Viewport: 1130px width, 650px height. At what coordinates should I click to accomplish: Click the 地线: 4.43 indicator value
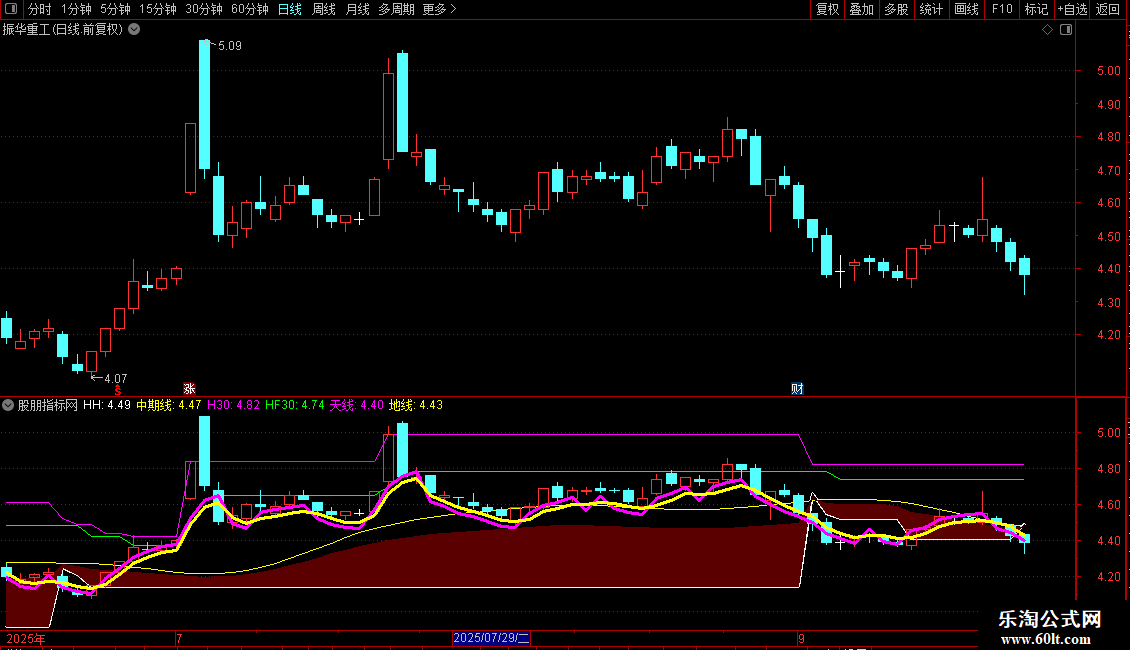[x=416, y=405]
